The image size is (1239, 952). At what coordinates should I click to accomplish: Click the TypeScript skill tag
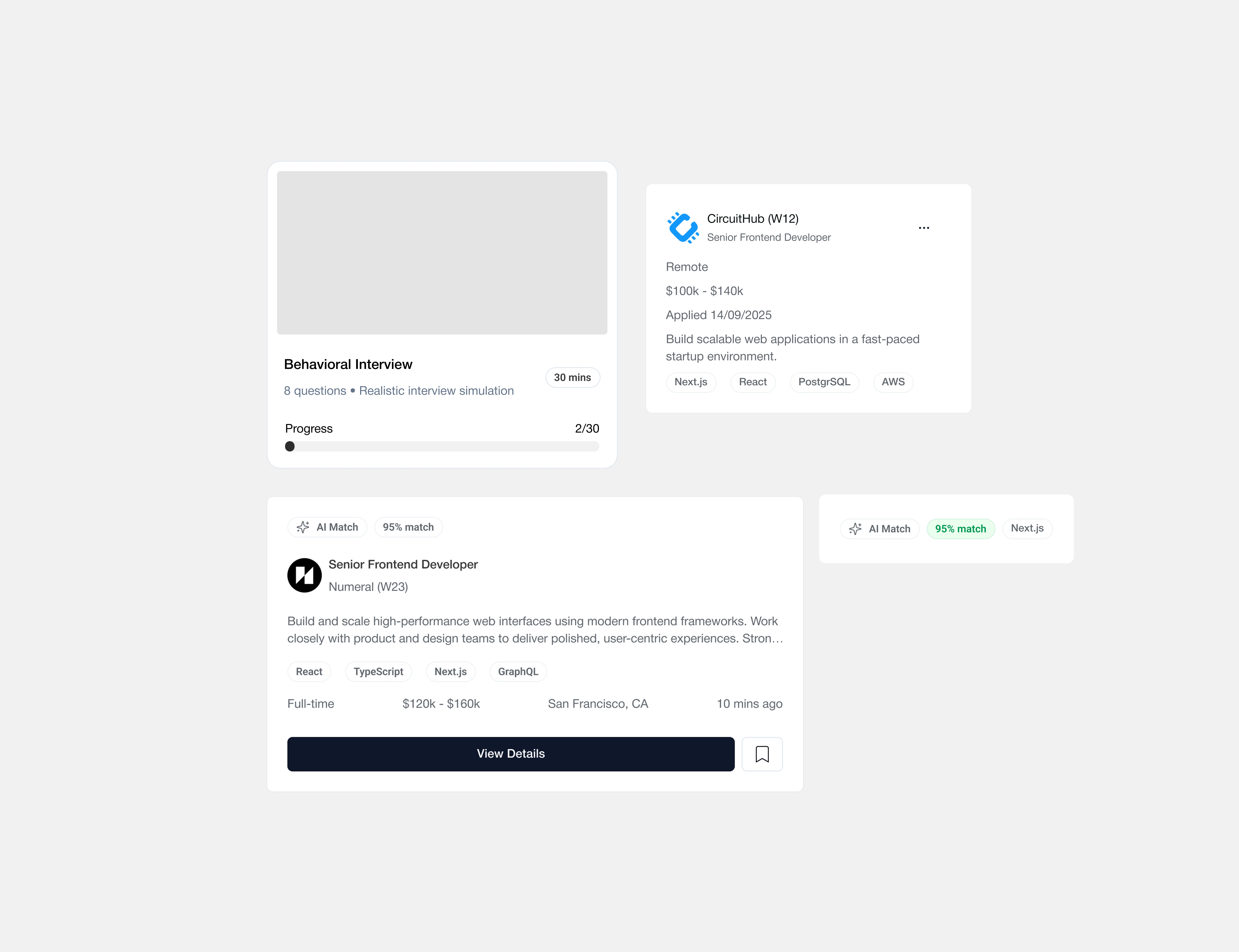point(379,671)
